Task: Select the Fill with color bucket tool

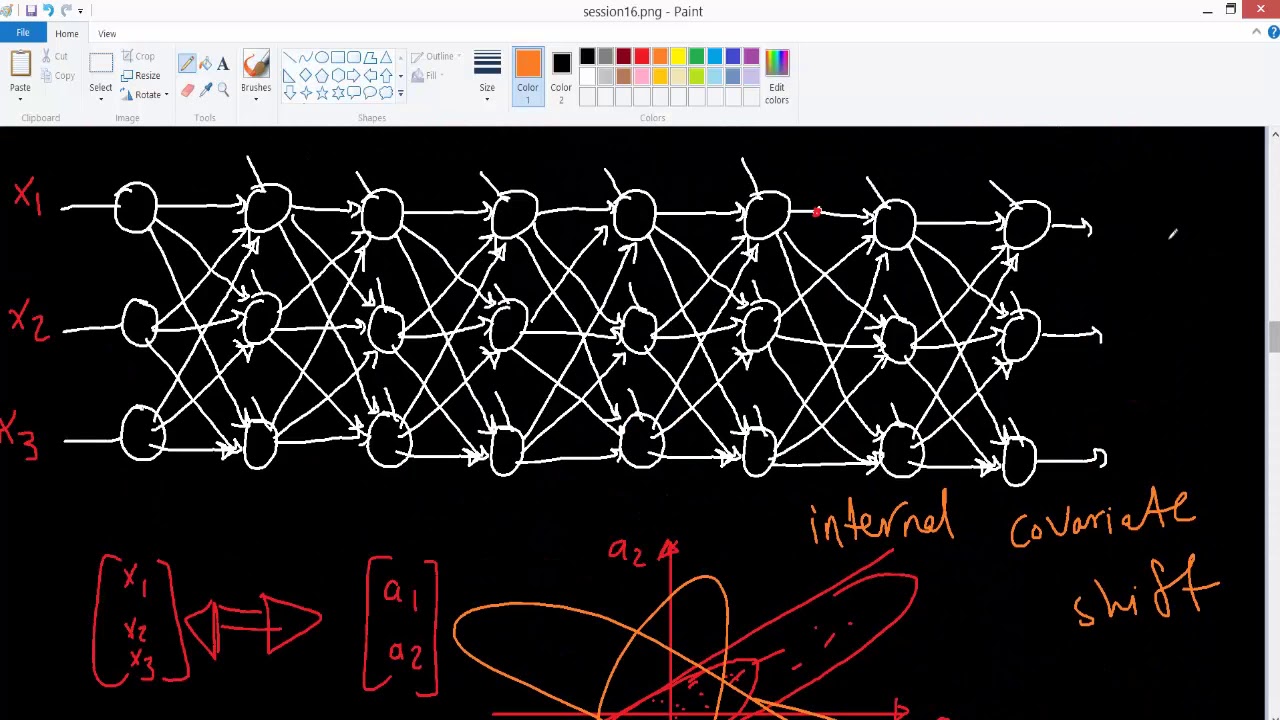Action: pyautogui.click(x=205, y=64)
